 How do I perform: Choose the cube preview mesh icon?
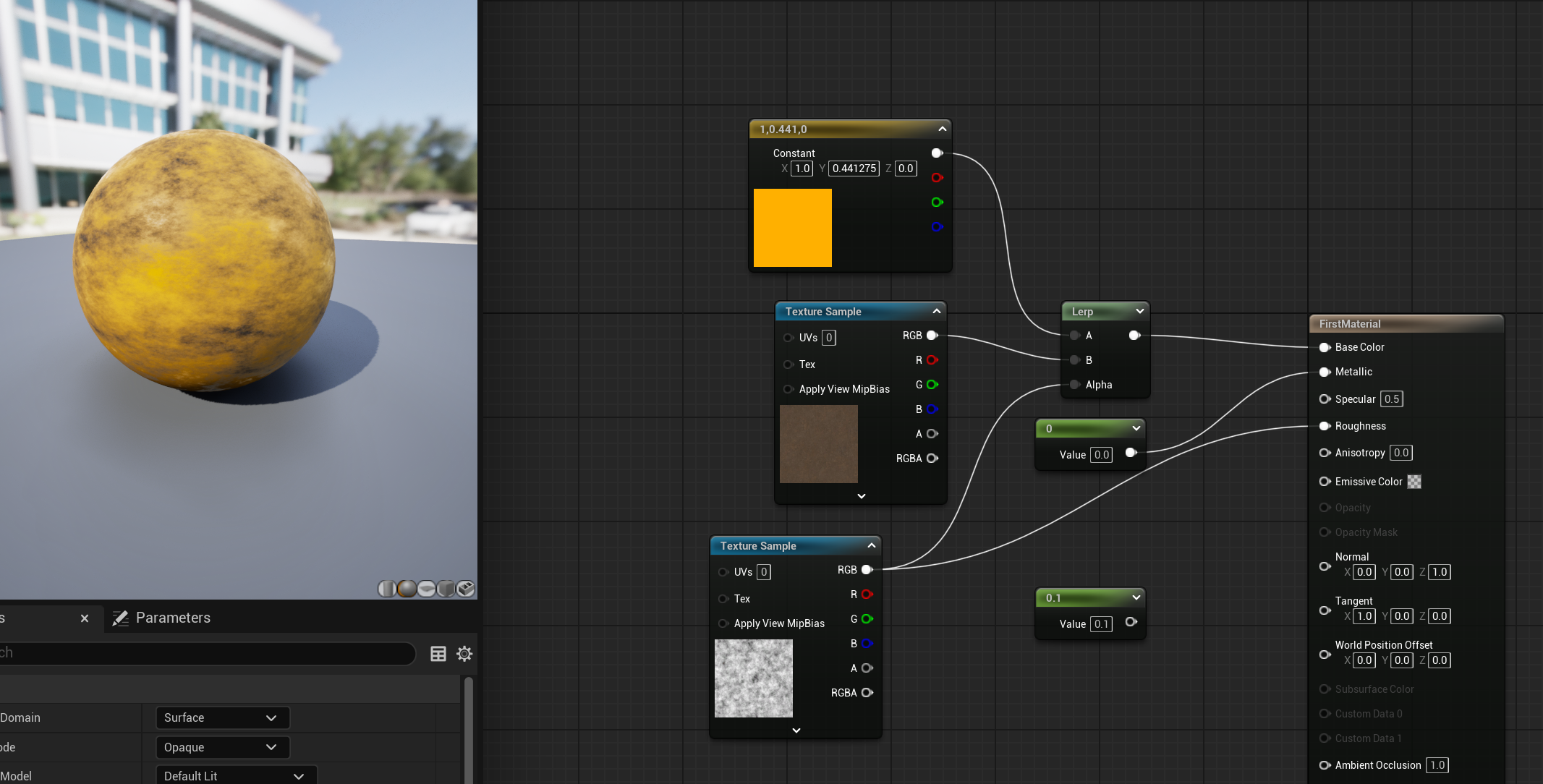click(446, 589)
